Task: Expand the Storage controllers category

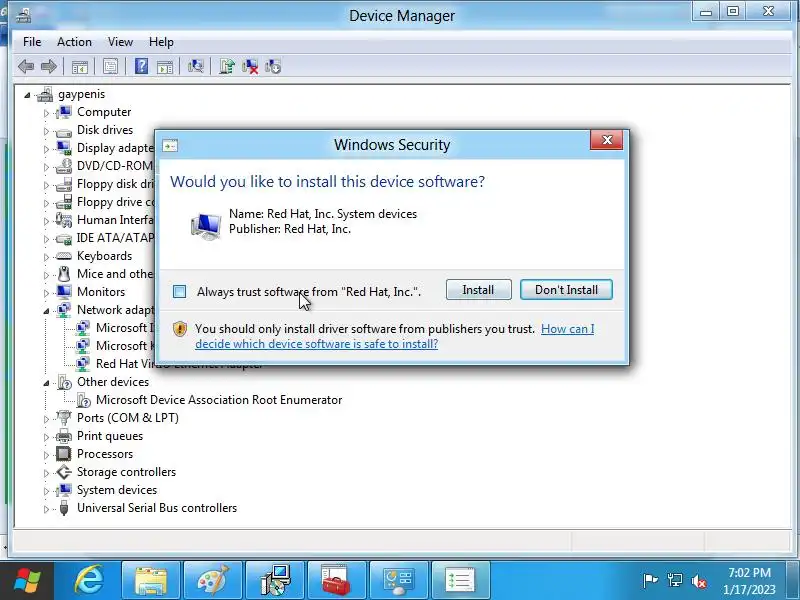Action: tap(46, 473)
